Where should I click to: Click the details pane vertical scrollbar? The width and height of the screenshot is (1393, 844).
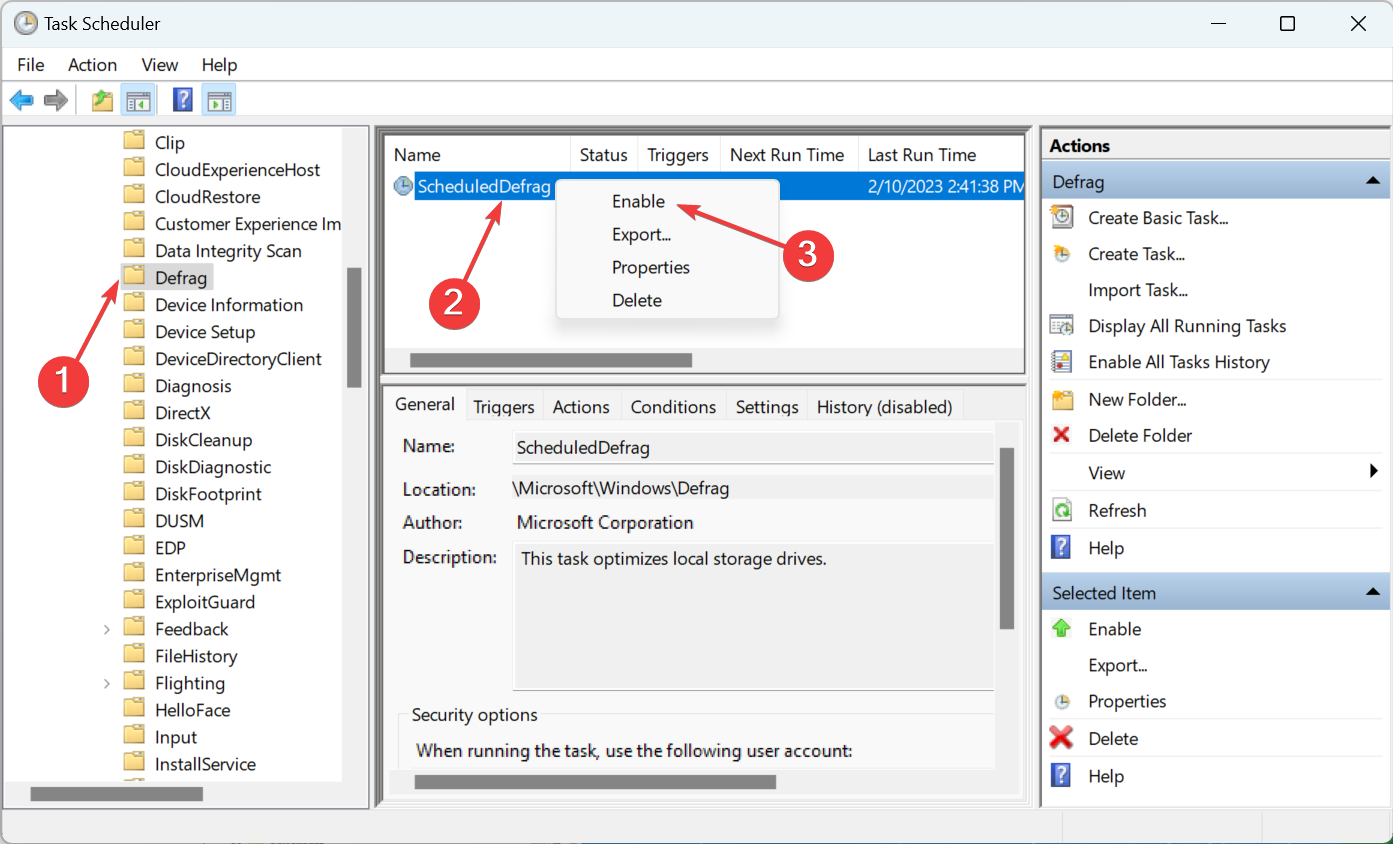pyautogui.click(x=1007, y=538)
